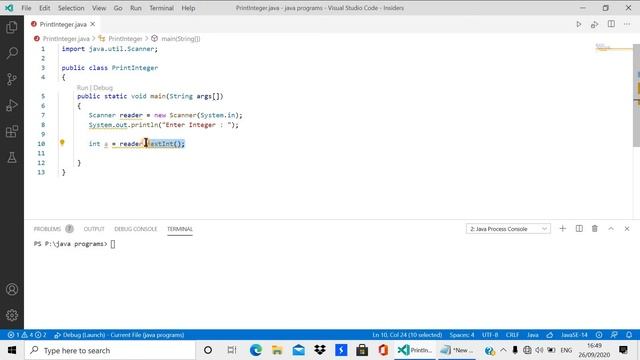Open the Test flask view

(12, 158)
